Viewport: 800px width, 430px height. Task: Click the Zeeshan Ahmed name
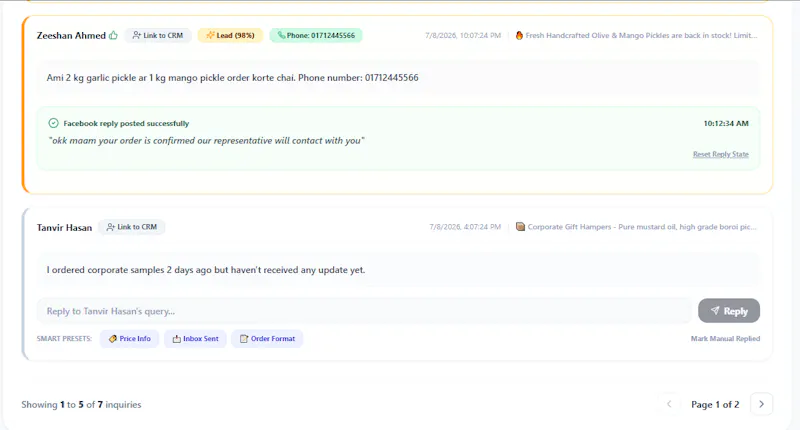tap(71, 35)
